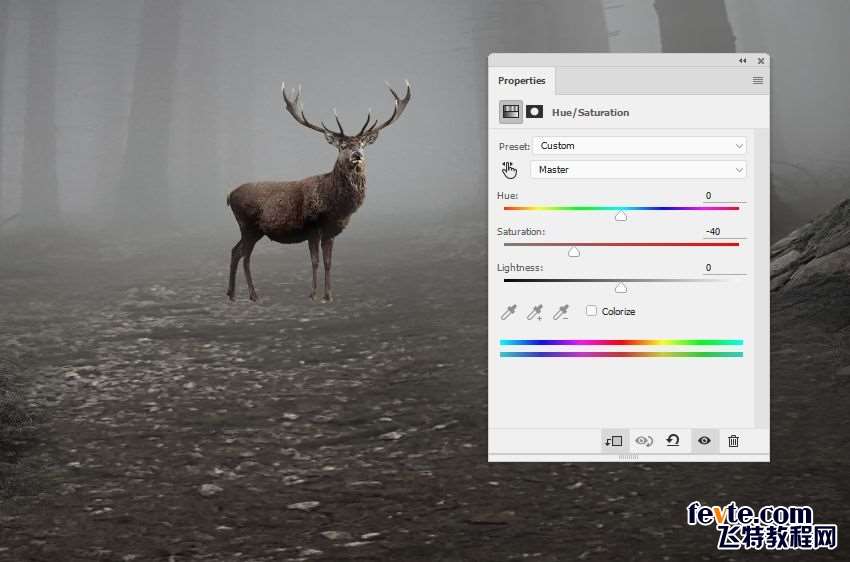Toggle adjustment layer visibility eye icon
The image size is (850, 562).
[704, 441]
